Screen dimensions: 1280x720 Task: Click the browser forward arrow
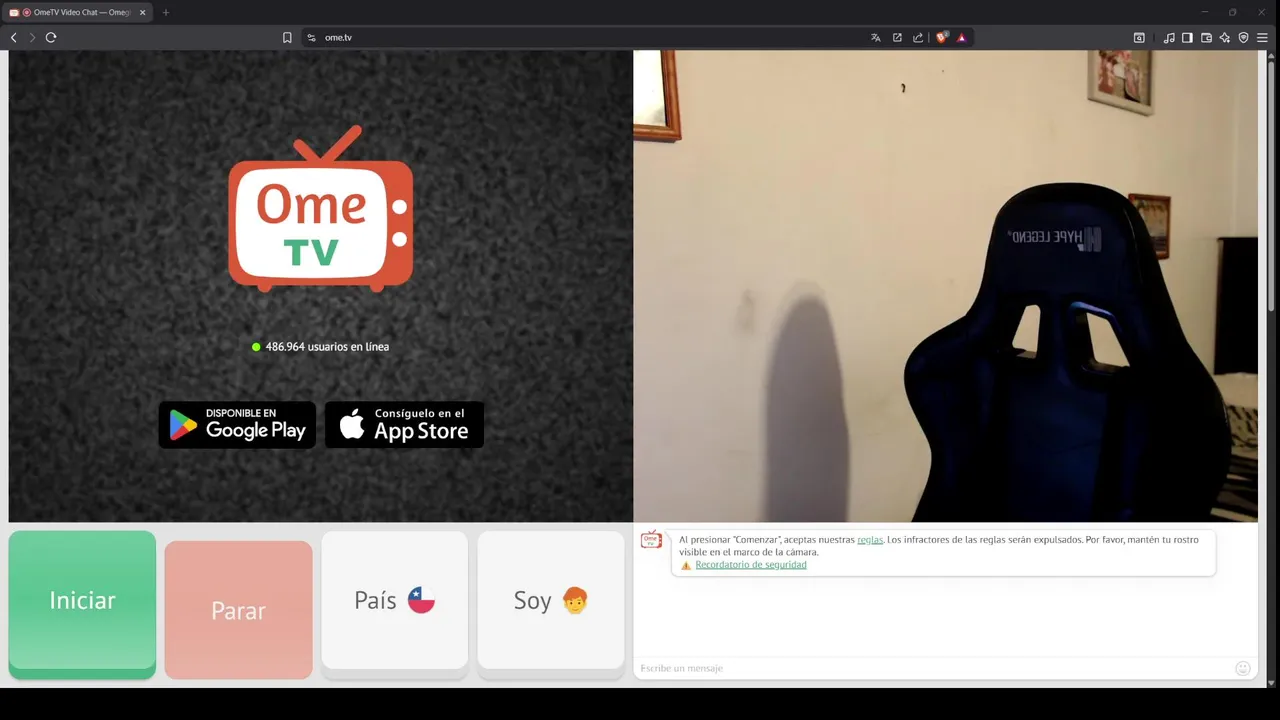tap(32, 37)
